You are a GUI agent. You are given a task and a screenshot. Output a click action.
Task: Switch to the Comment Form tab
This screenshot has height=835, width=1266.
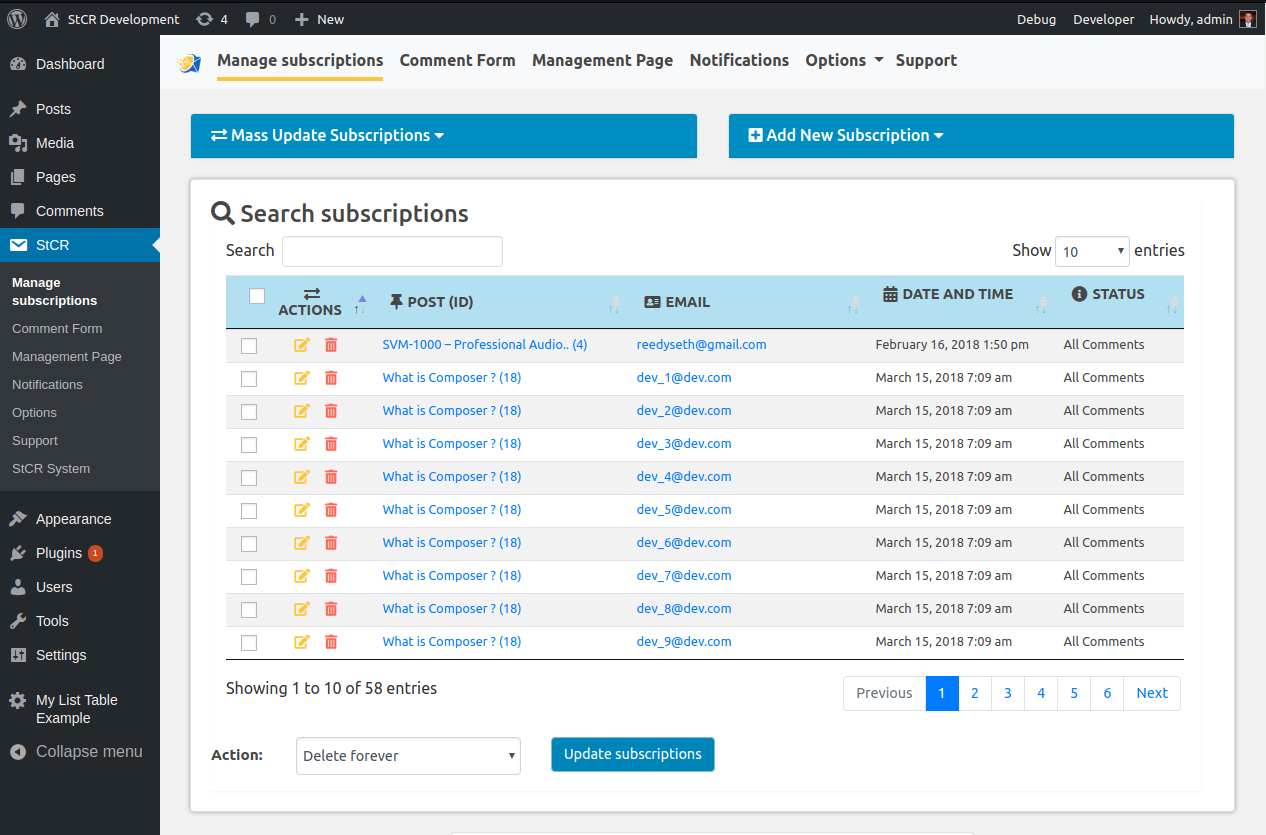pyautogui.click(x=457, y=60)
